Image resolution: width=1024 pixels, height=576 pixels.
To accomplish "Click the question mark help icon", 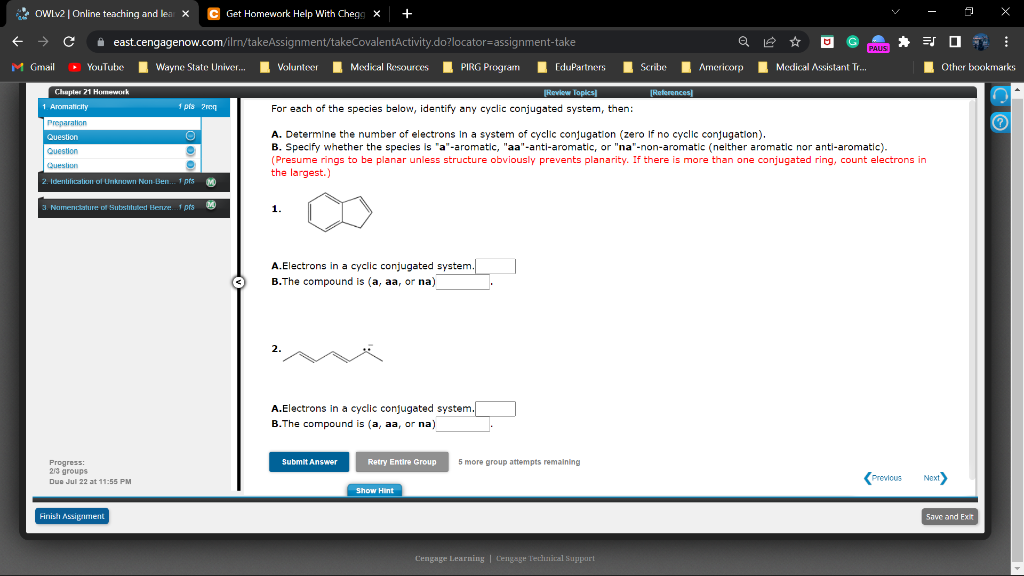I will tap(1000, 122).
